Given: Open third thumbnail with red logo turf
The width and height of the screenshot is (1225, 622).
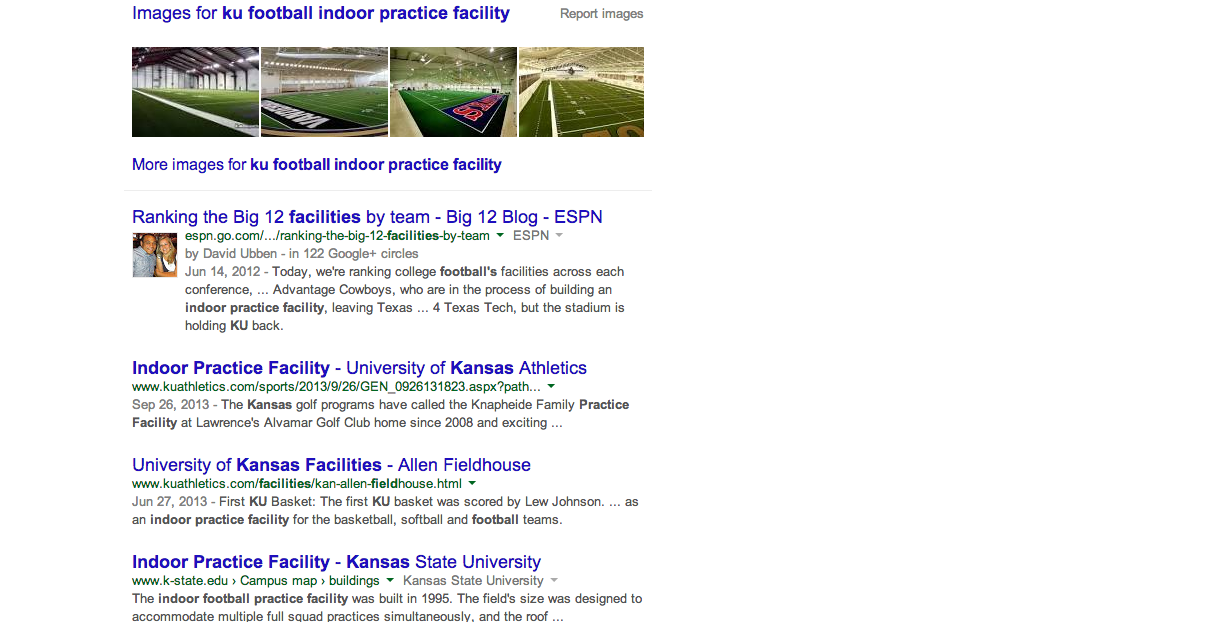Looking at the screenshot, I should (x=453, y=92).
